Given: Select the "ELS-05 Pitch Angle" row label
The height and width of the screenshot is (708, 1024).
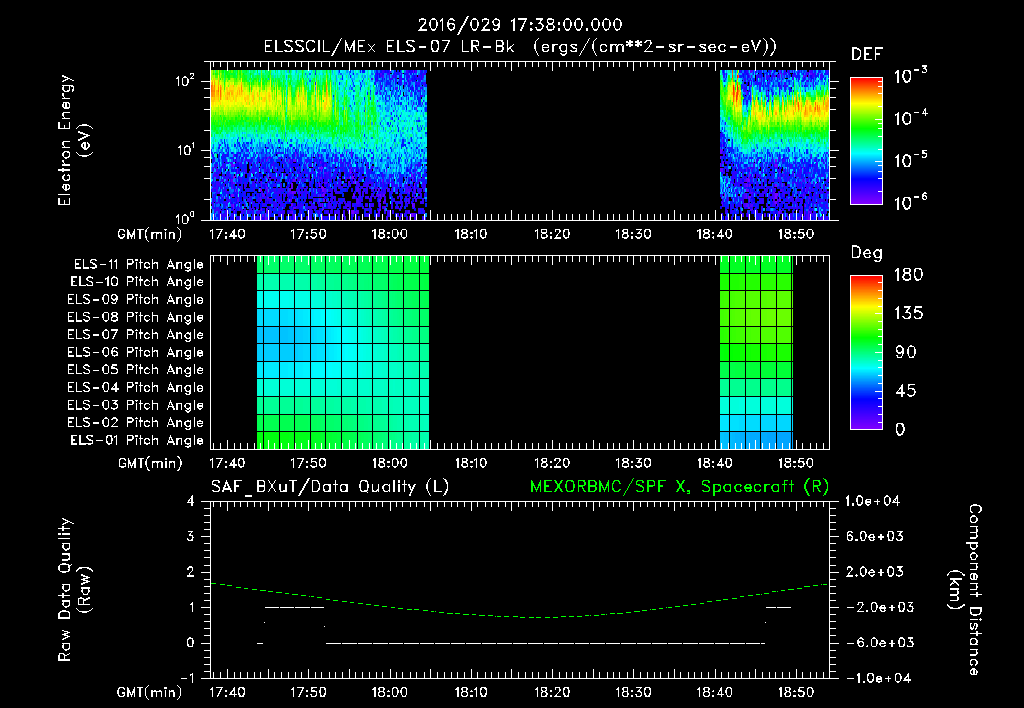Looking at the screenshot, I should click(136, 370).
